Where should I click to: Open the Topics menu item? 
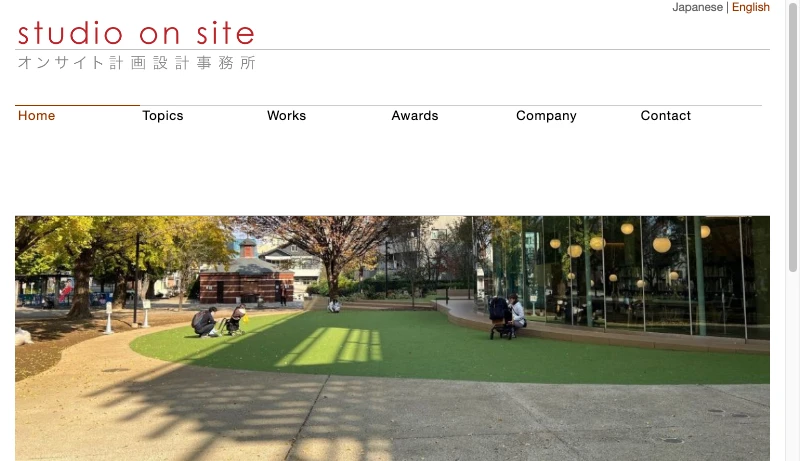[163, 116]
